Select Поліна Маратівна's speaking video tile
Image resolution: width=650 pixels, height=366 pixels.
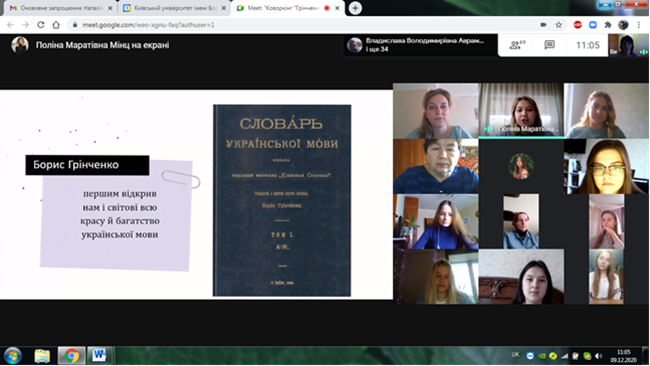pyautogui.click(x=521, y=111)
